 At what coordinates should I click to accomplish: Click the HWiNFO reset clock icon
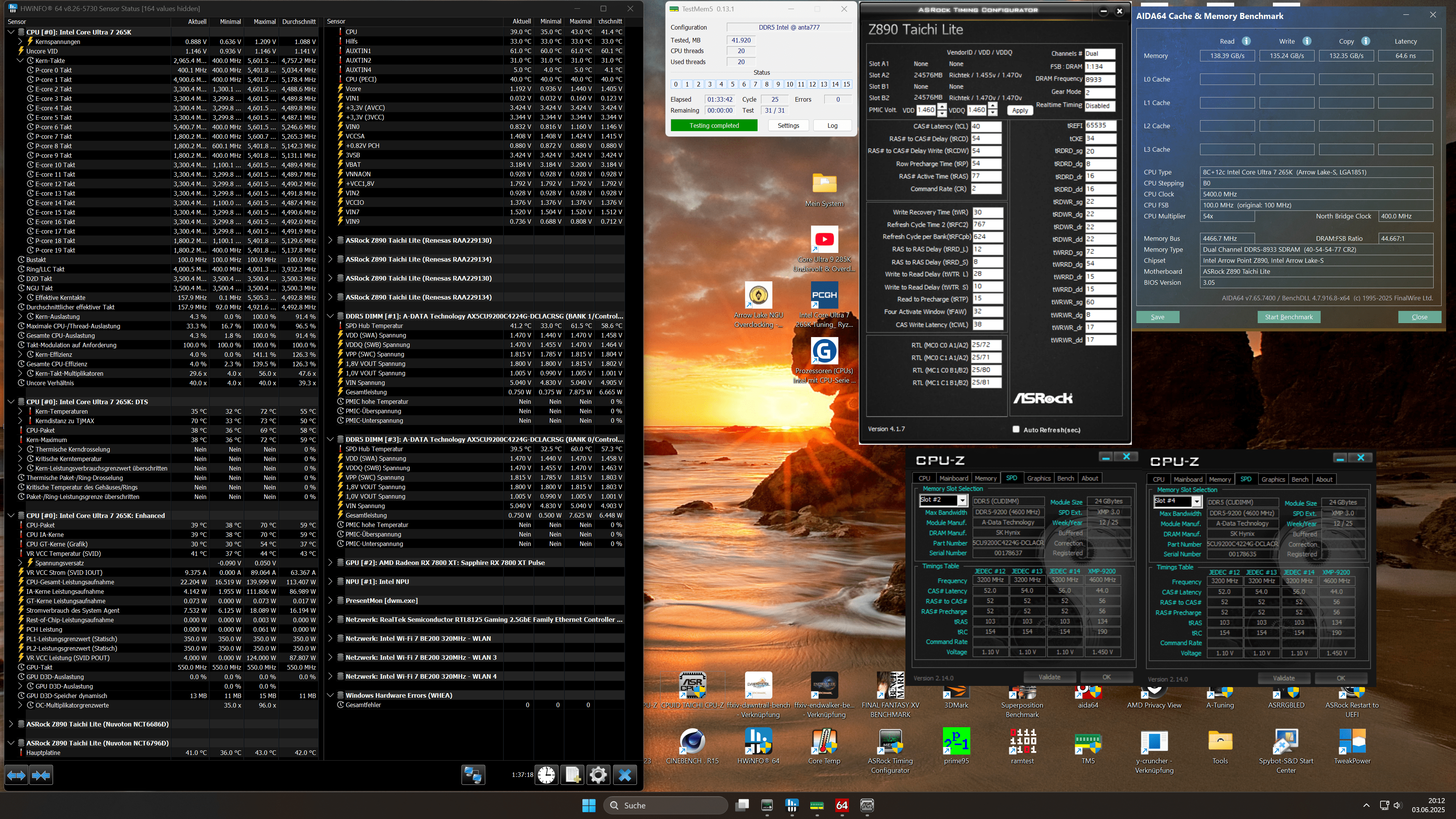[x=546, y=775]
